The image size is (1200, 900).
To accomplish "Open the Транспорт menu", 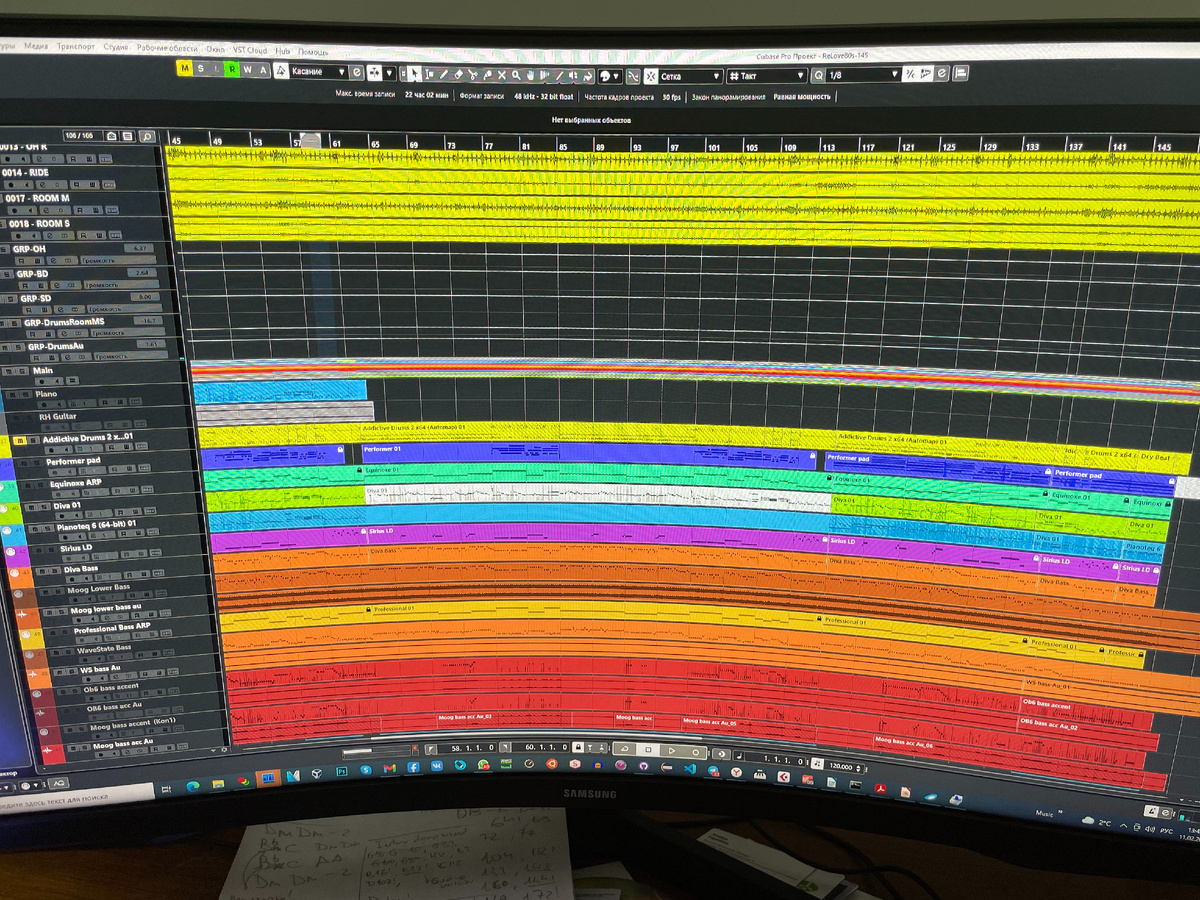I will coord(76,46).
